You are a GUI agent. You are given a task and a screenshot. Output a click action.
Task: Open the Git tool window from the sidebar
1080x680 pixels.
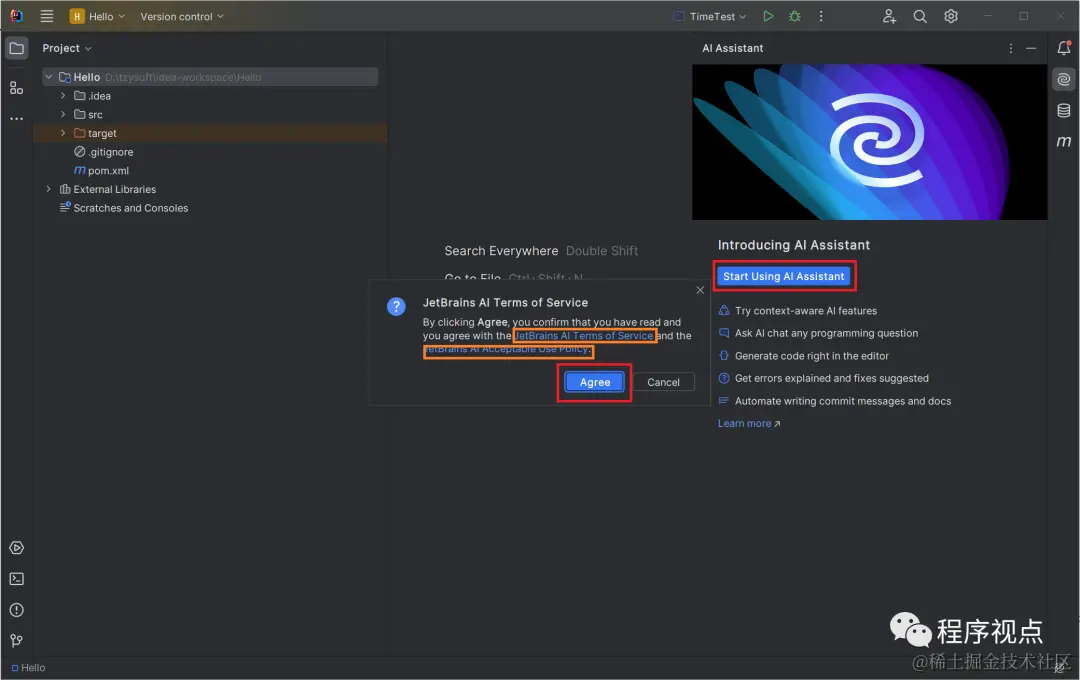click(x=16, y=640)
